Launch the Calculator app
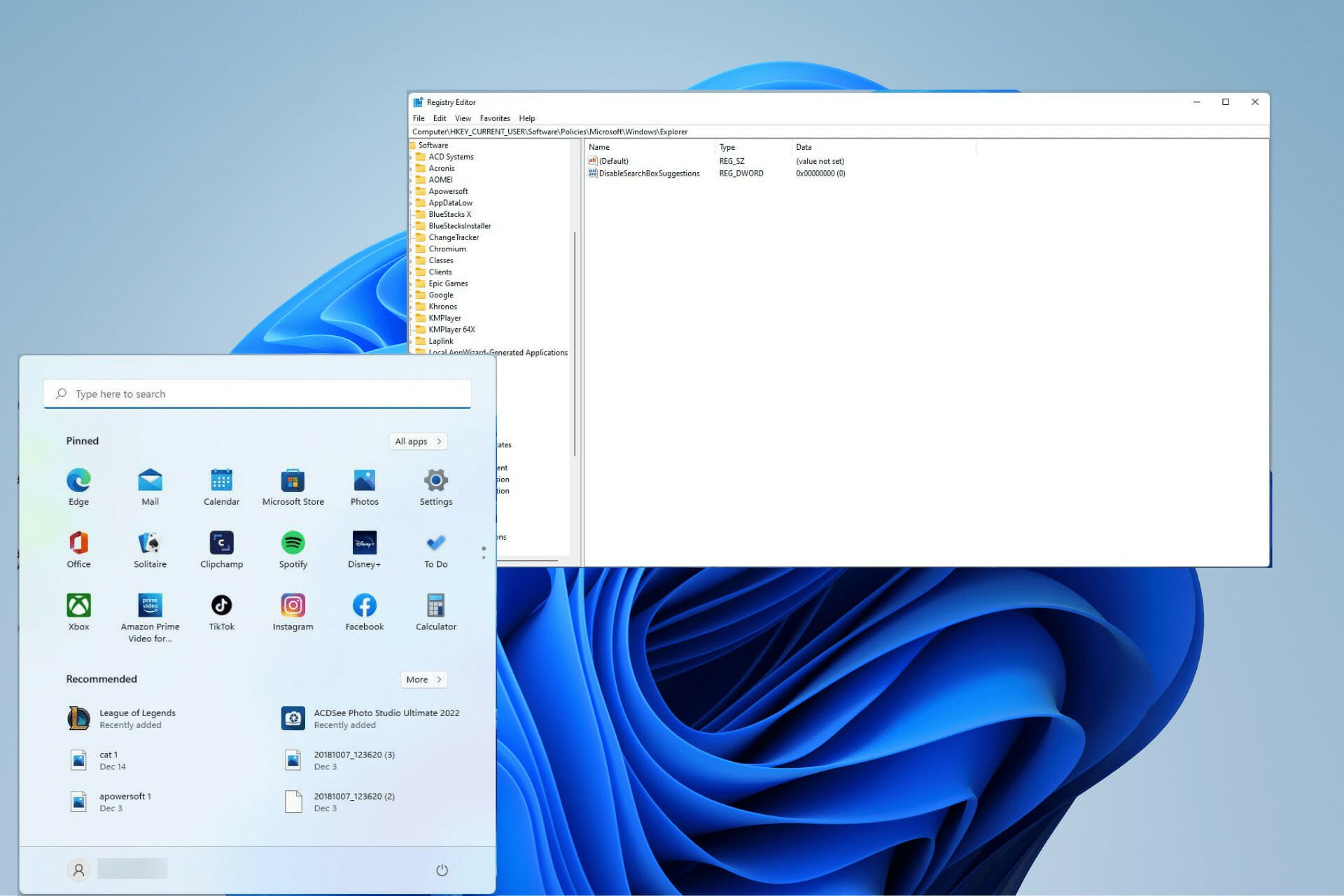The image size is (1344, 896). pos(435,612)
